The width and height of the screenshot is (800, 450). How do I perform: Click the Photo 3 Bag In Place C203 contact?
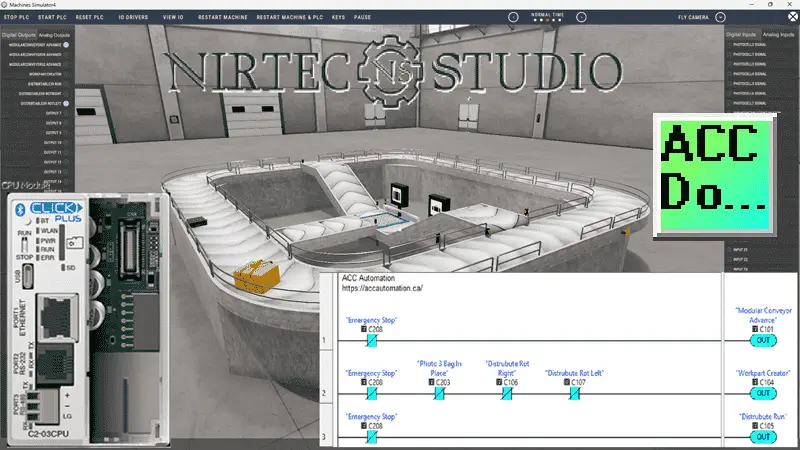click(439, 393)
